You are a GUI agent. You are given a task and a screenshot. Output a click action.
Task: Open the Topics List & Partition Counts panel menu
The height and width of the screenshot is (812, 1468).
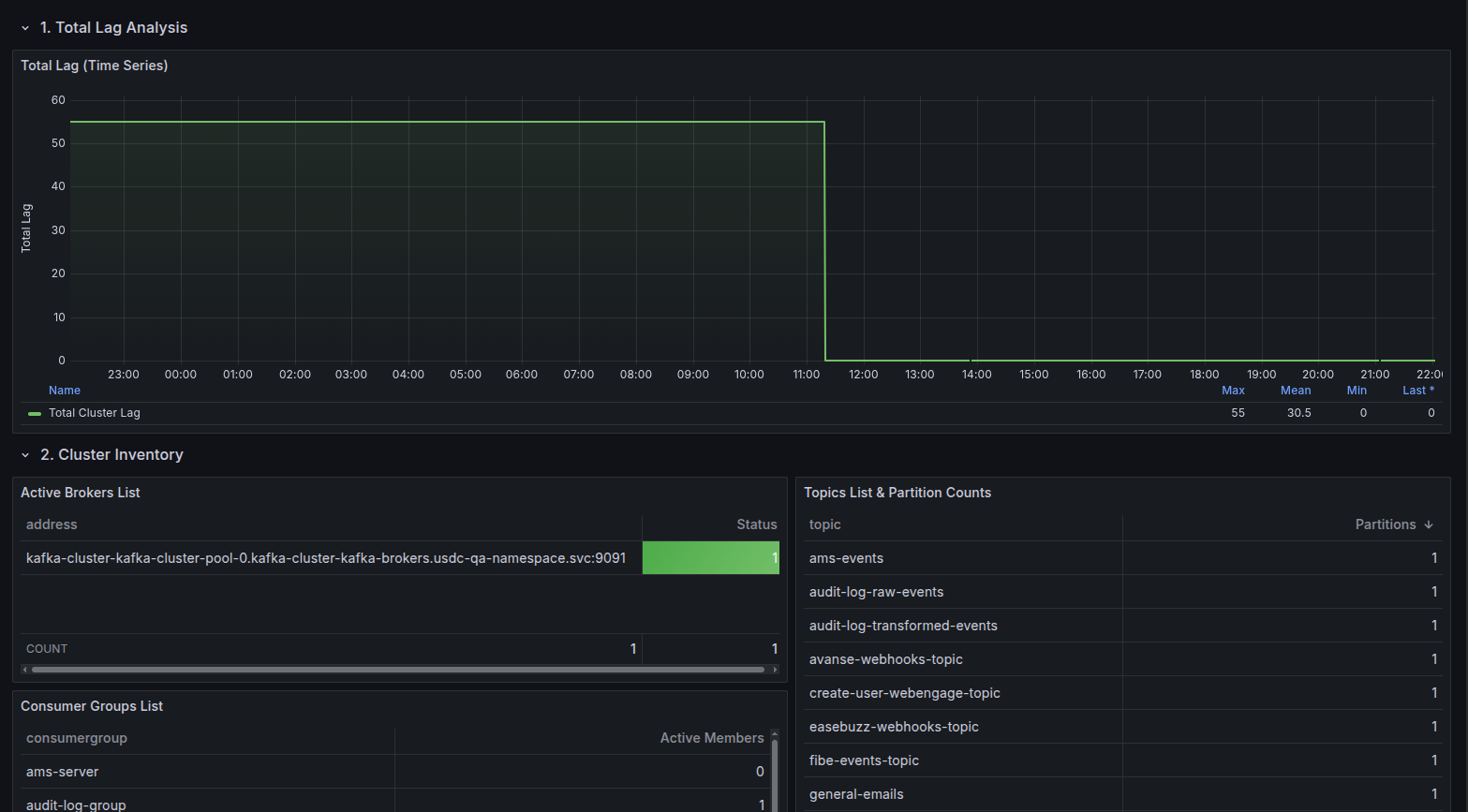point(897,493)
